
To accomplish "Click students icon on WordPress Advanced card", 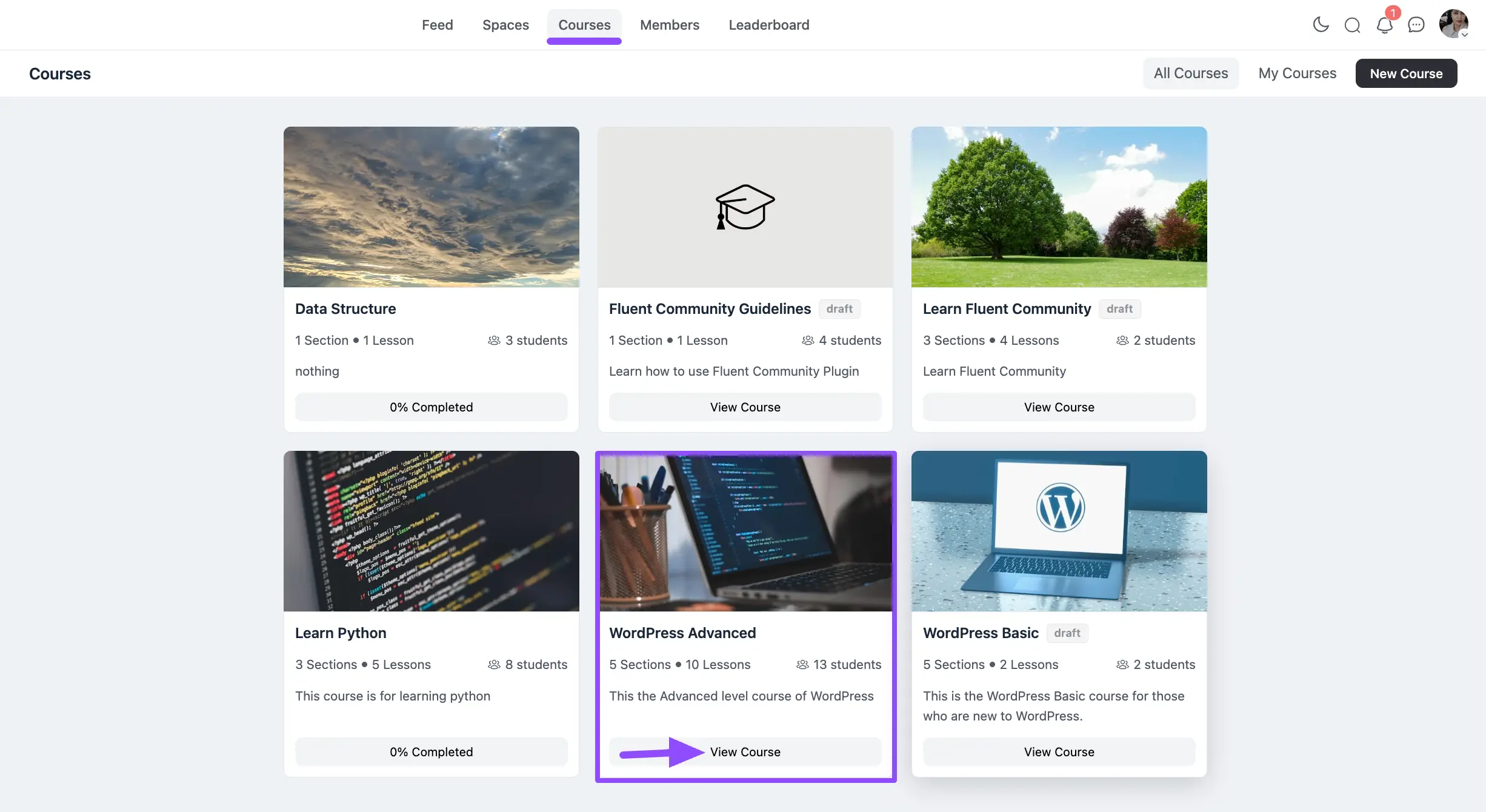I will pos(802,665).
